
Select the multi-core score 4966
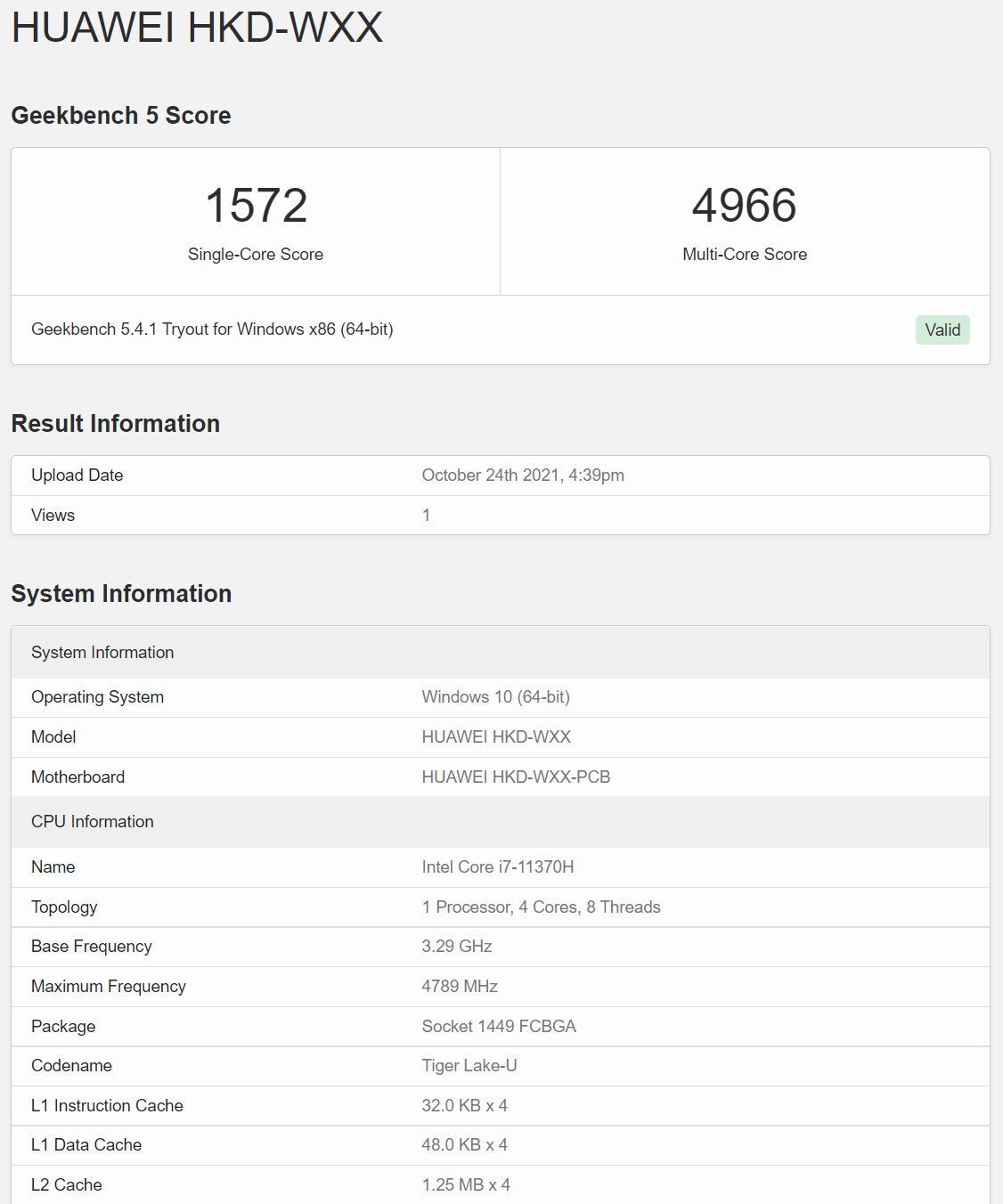(x=745, y=206)
